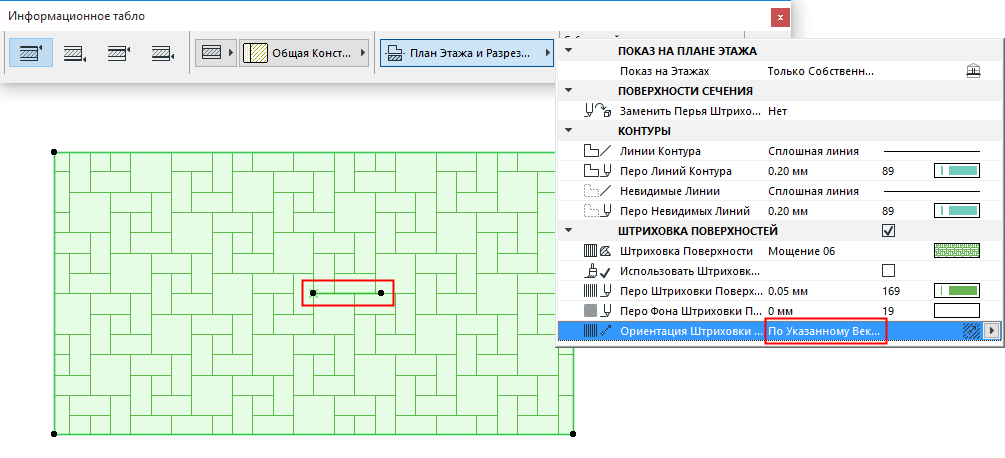
Task: Select the fourth slab reference plane icon
Action: (x=163, y=53)
